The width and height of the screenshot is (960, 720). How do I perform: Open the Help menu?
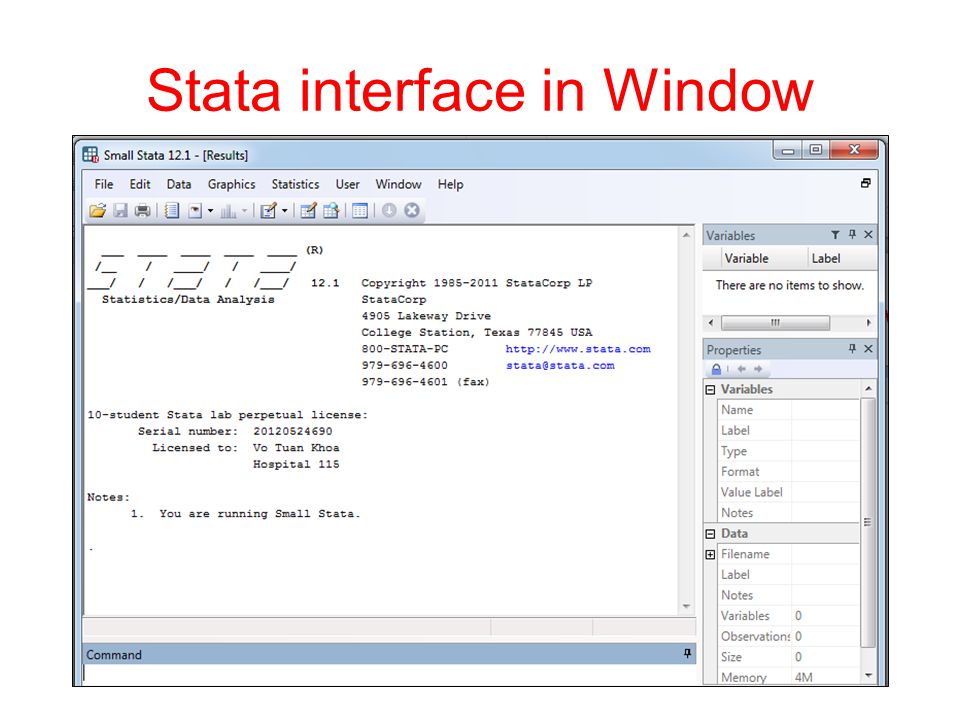tap(450, 184)
